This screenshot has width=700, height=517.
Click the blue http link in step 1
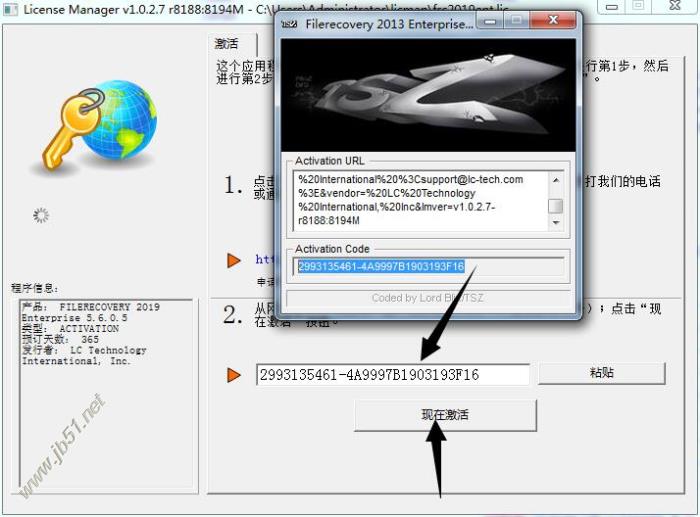(265, 259)
